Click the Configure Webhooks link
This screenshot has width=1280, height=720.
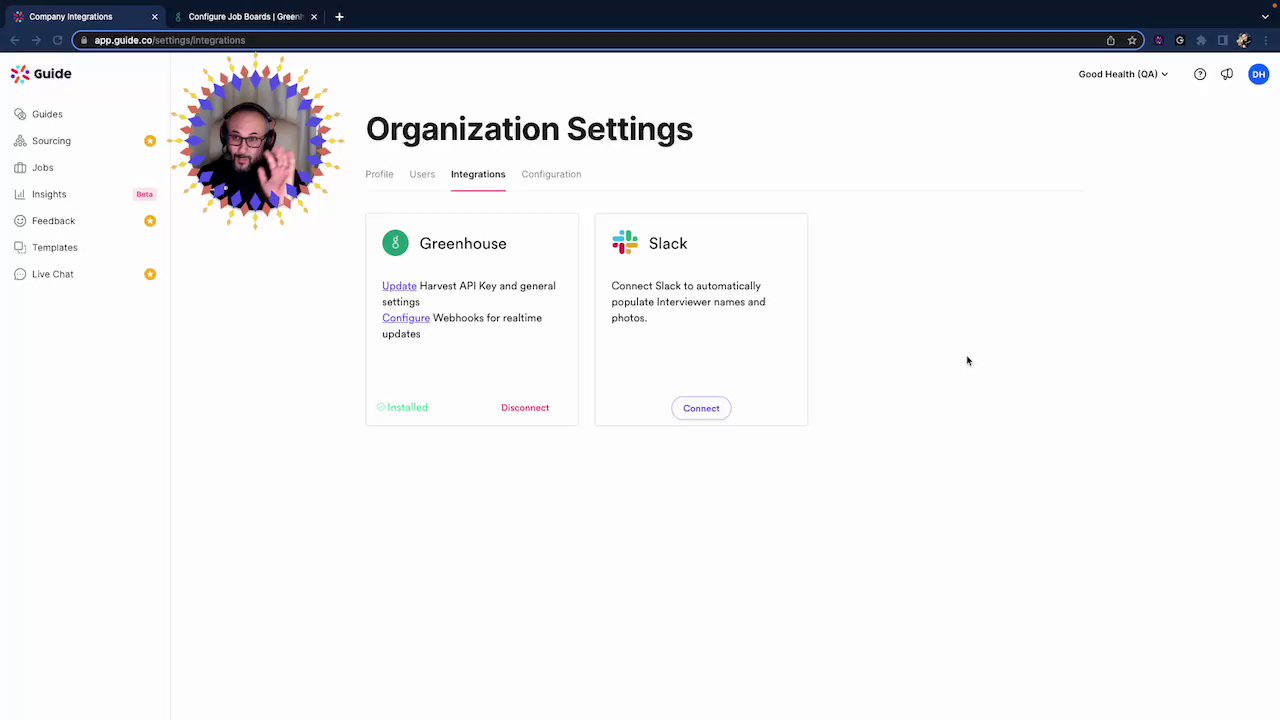[406, 318]
